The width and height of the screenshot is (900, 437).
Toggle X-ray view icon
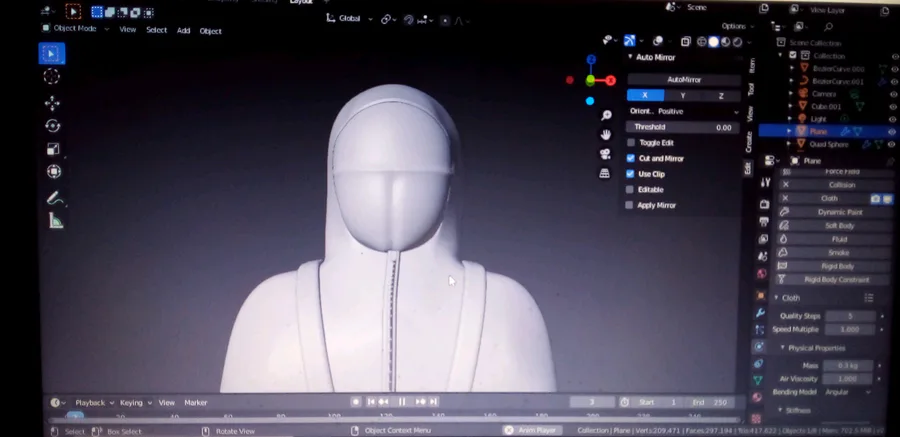(x=686, y=42)
